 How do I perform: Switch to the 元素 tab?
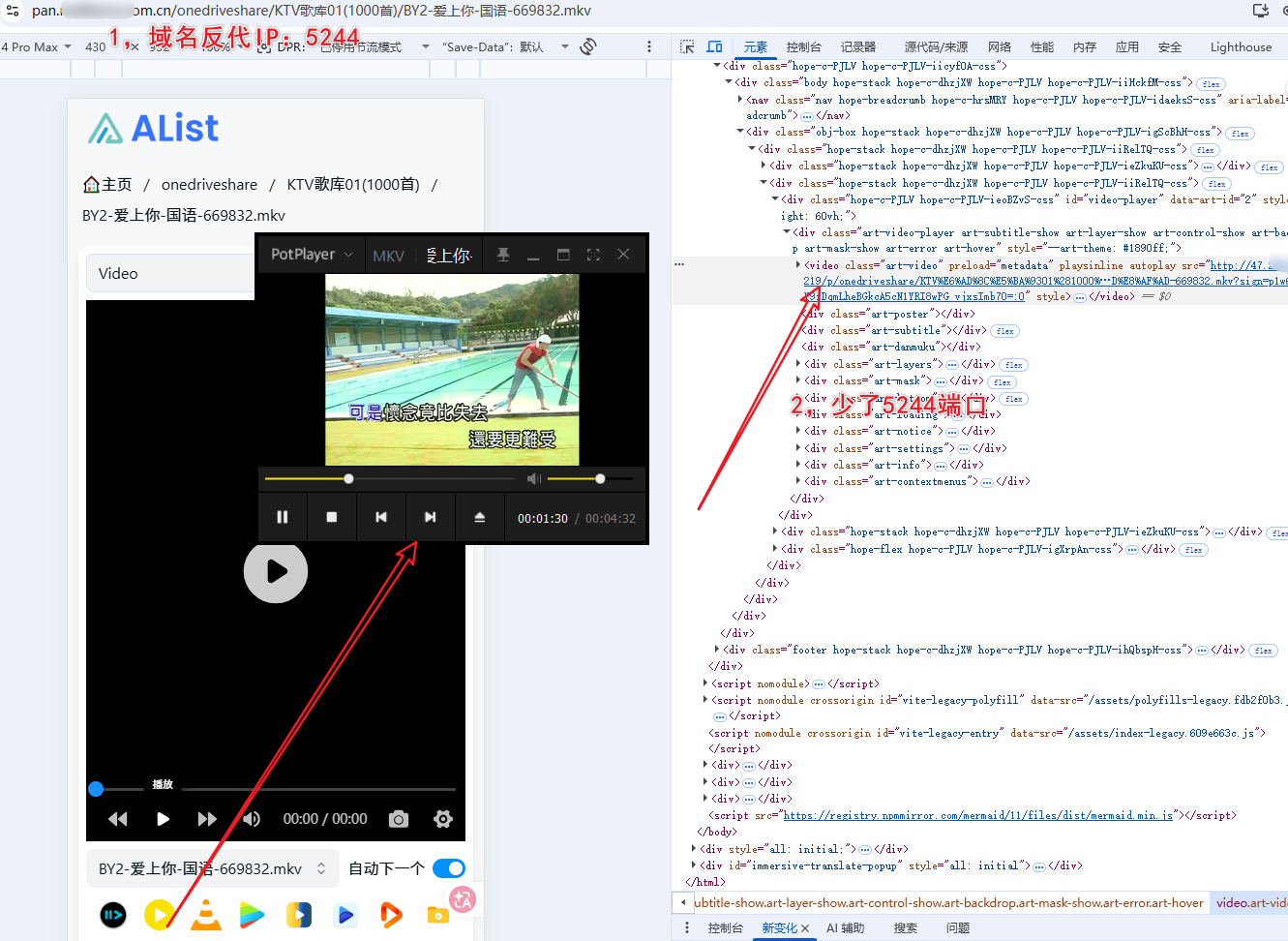756,46
